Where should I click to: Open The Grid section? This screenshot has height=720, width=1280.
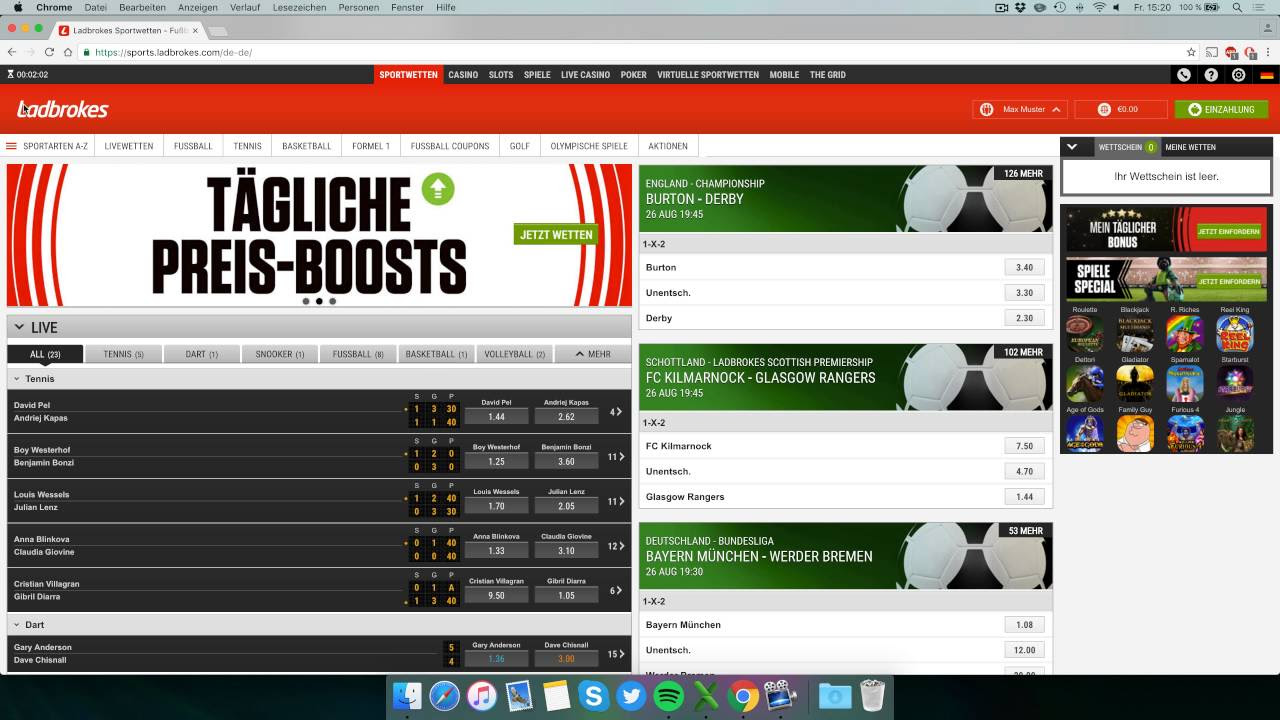828,75
